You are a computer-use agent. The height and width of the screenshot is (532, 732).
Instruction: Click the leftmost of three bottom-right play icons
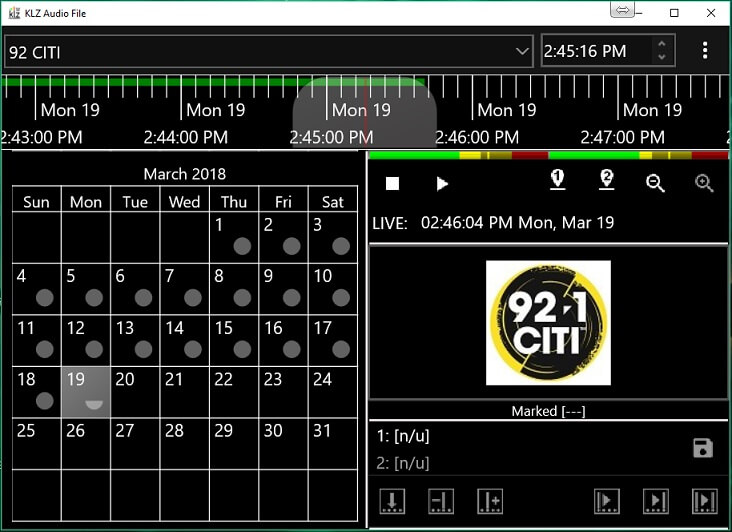click(x=606, y=501)
